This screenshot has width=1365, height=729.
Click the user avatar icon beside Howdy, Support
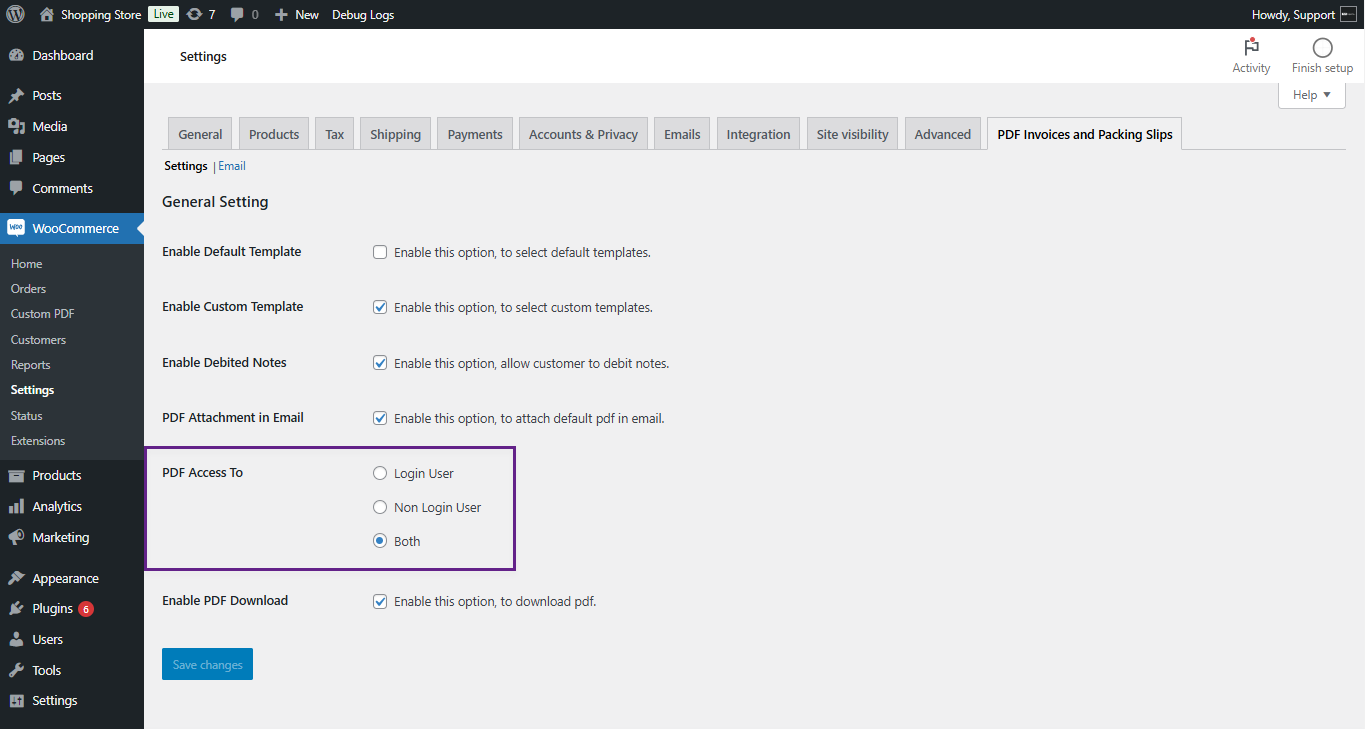[x=1348, y=15]
